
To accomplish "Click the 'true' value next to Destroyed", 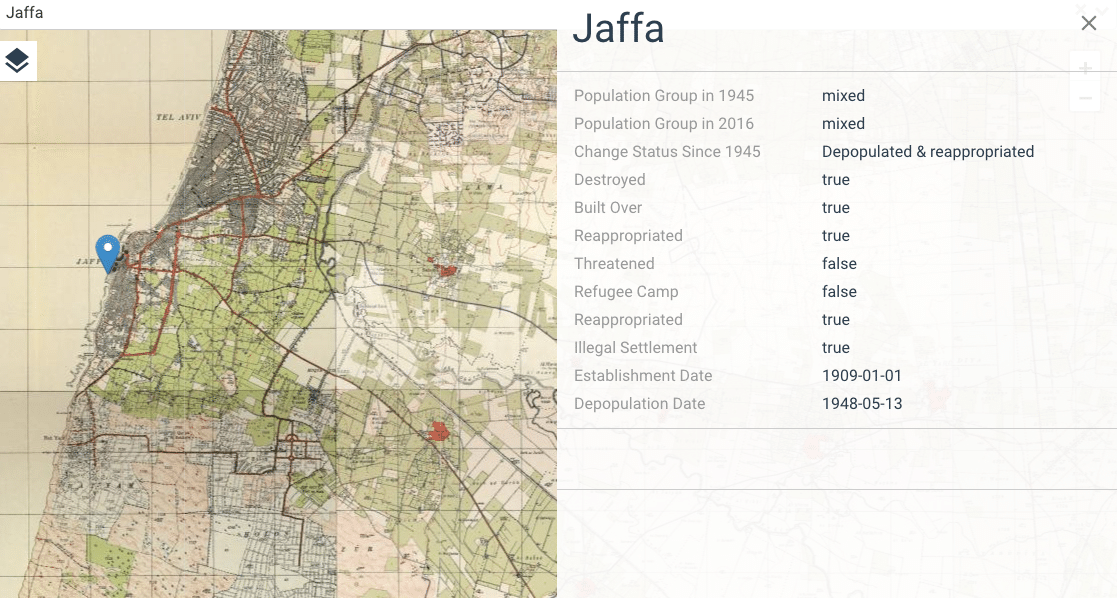I will (836, 179).
